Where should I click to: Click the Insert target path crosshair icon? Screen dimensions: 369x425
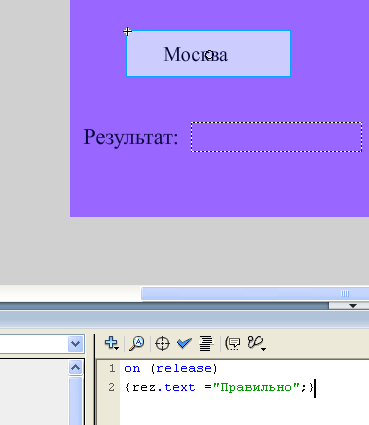[162, 343]
